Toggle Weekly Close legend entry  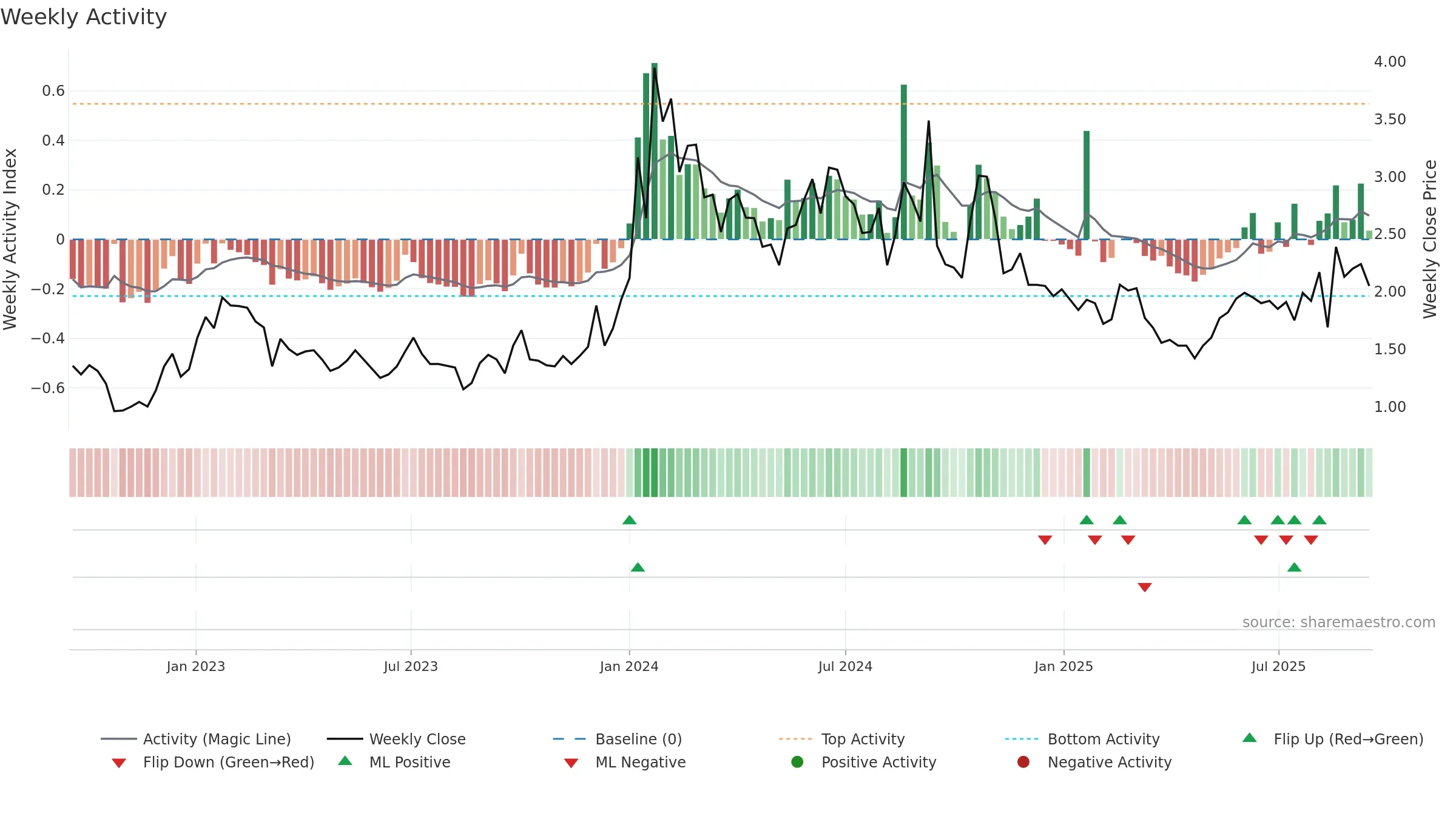click(x=396, y=739)
